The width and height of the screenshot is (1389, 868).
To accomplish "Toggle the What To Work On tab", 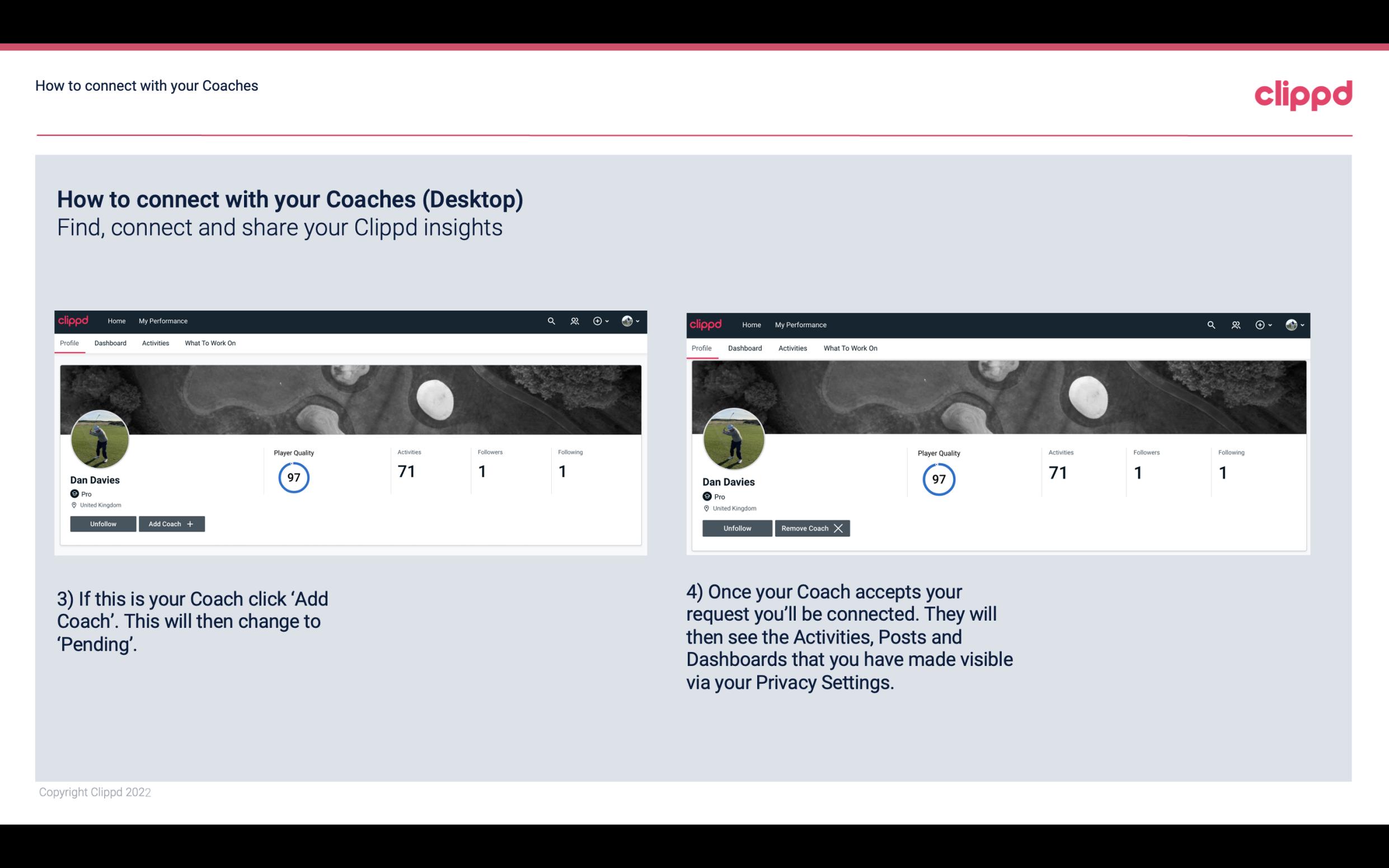I will click(x=210, y=343).
